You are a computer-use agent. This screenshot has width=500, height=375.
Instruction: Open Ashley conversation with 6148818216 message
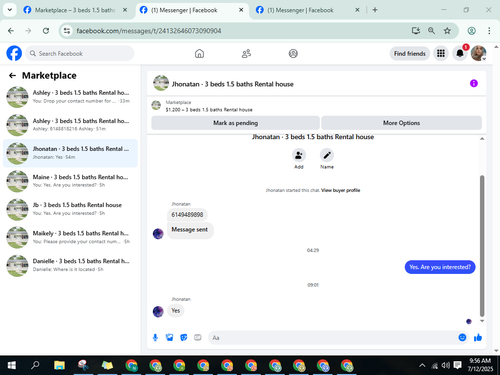[x=70, y=125]
